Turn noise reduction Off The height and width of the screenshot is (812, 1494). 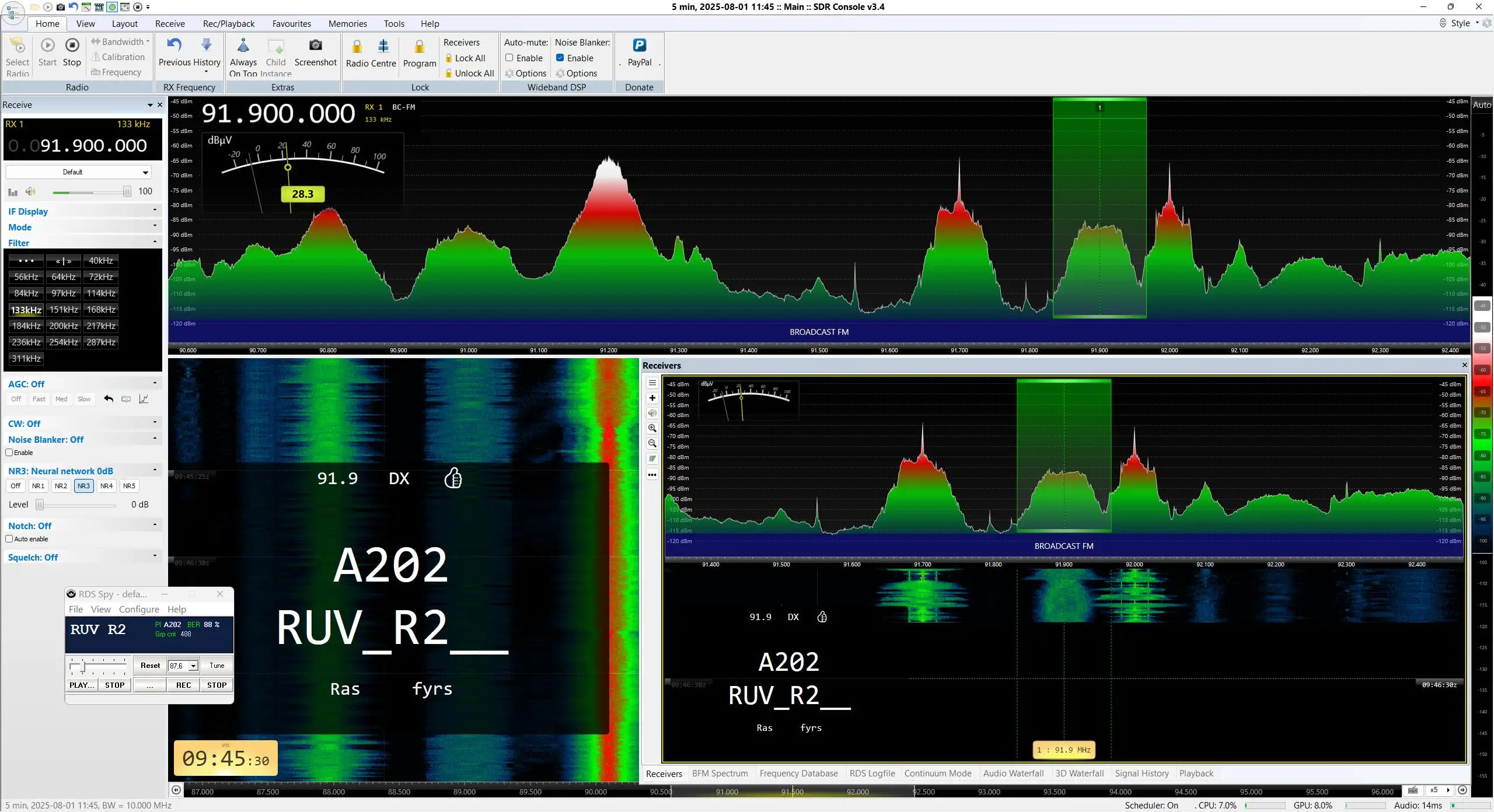pyautogui.click(x=16, y=486)
